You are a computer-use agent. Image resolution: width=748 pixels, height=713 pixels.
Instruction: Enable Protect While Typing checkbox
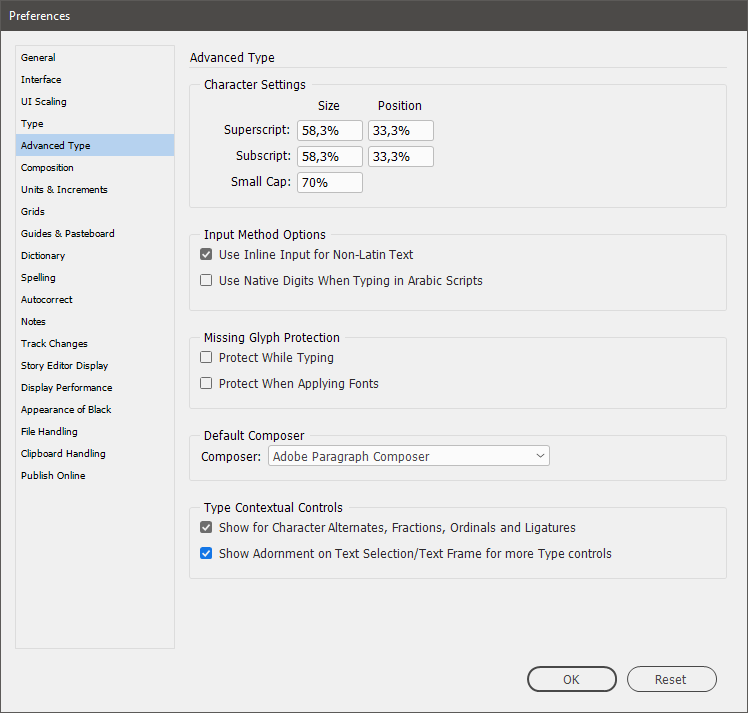click(x=207, y=358)
